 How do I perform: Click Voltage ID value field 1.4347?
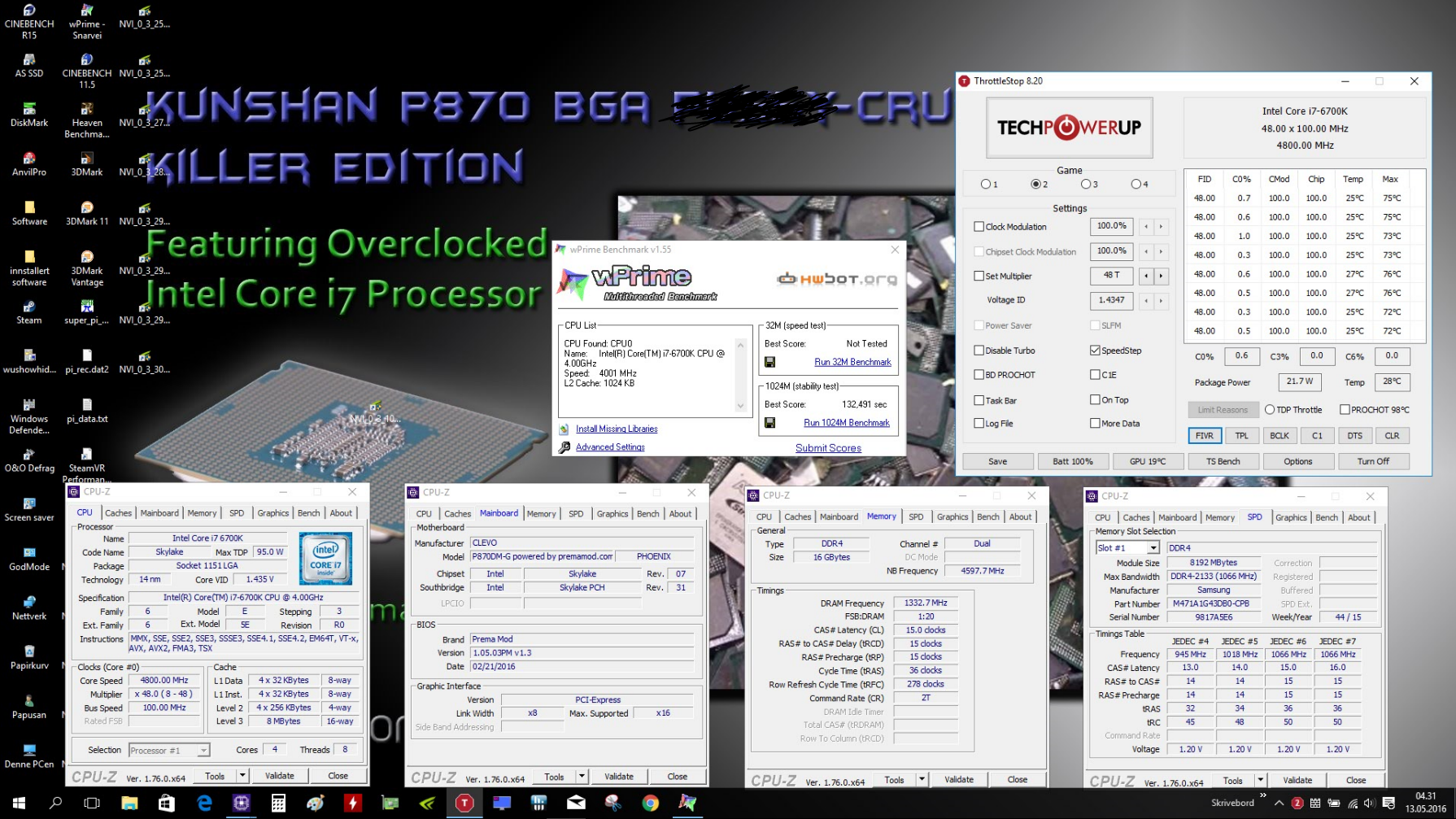click(x=1111, y=301)
